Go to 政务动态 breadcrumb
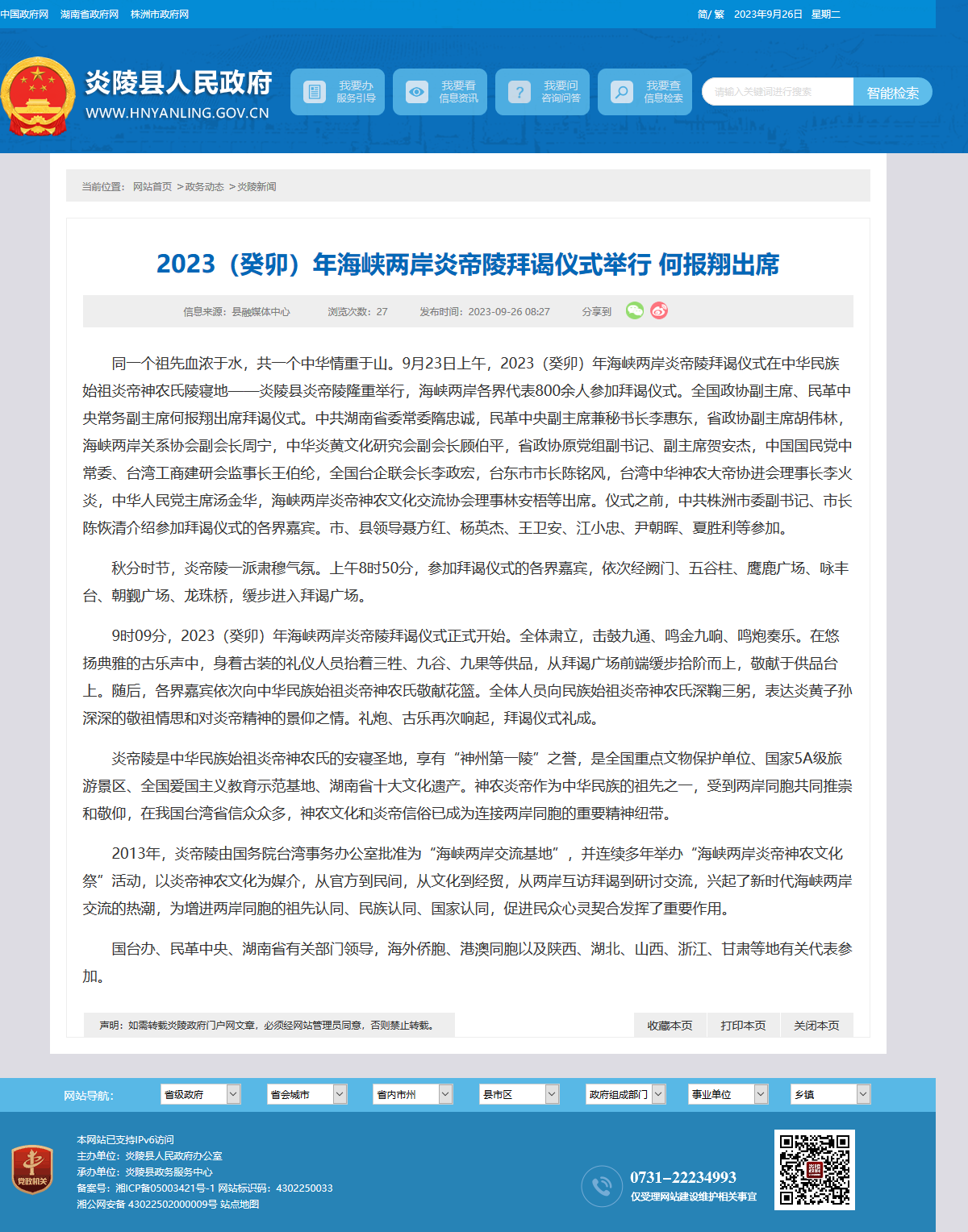Viewport: 968px width, 1232px height. (x=204, y=186)
